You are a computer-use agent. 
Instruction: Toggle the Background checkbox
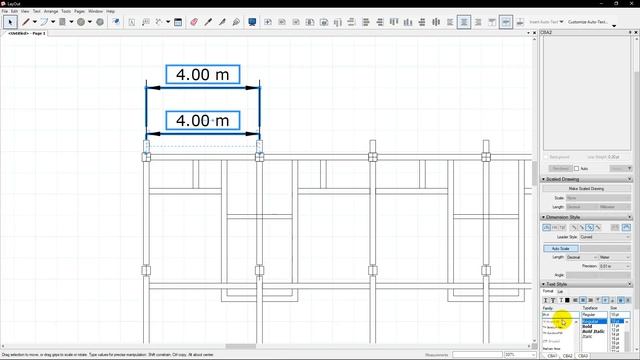[x=546, y=157]
